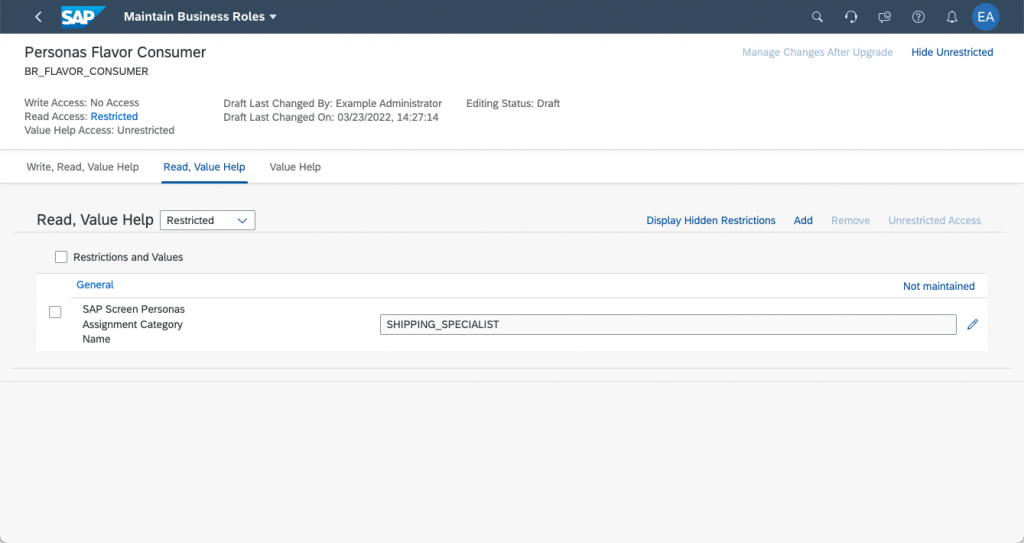Edit SHIPPING_SPECIALIST value with pencil icon
Viewport: 1024px width, 543px height.
click(972, 324)
